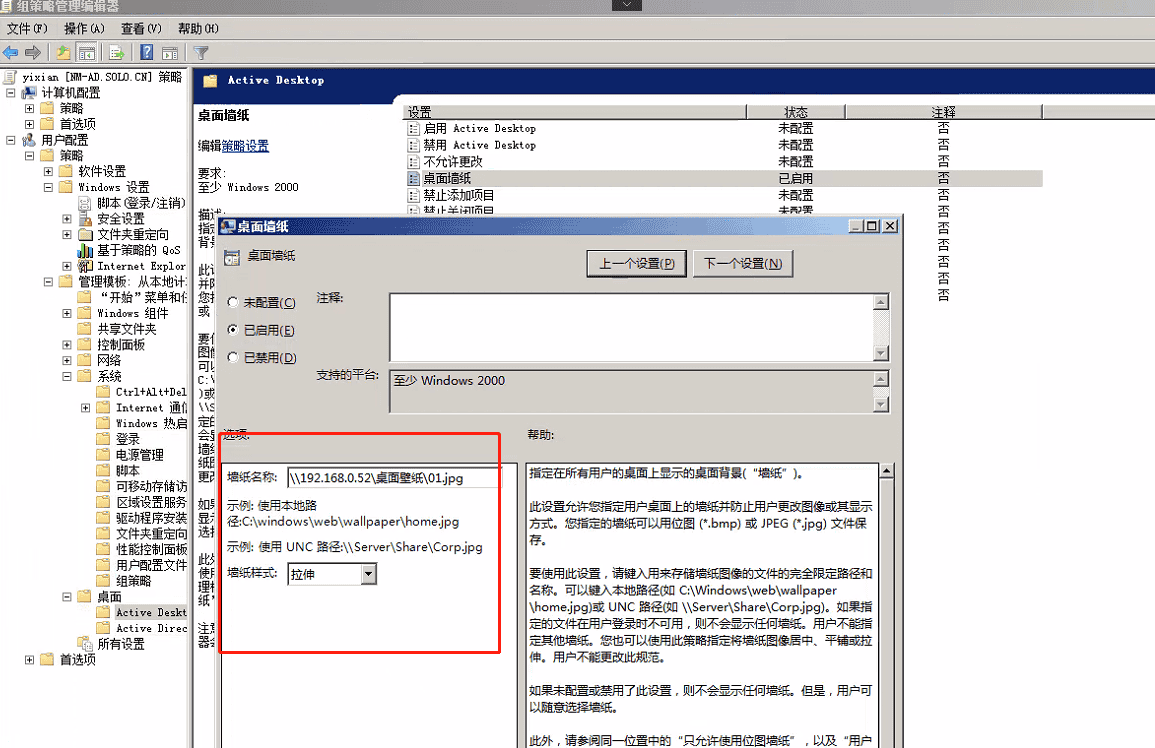Toggle the show/hide console tree toolbar icon

85,52
